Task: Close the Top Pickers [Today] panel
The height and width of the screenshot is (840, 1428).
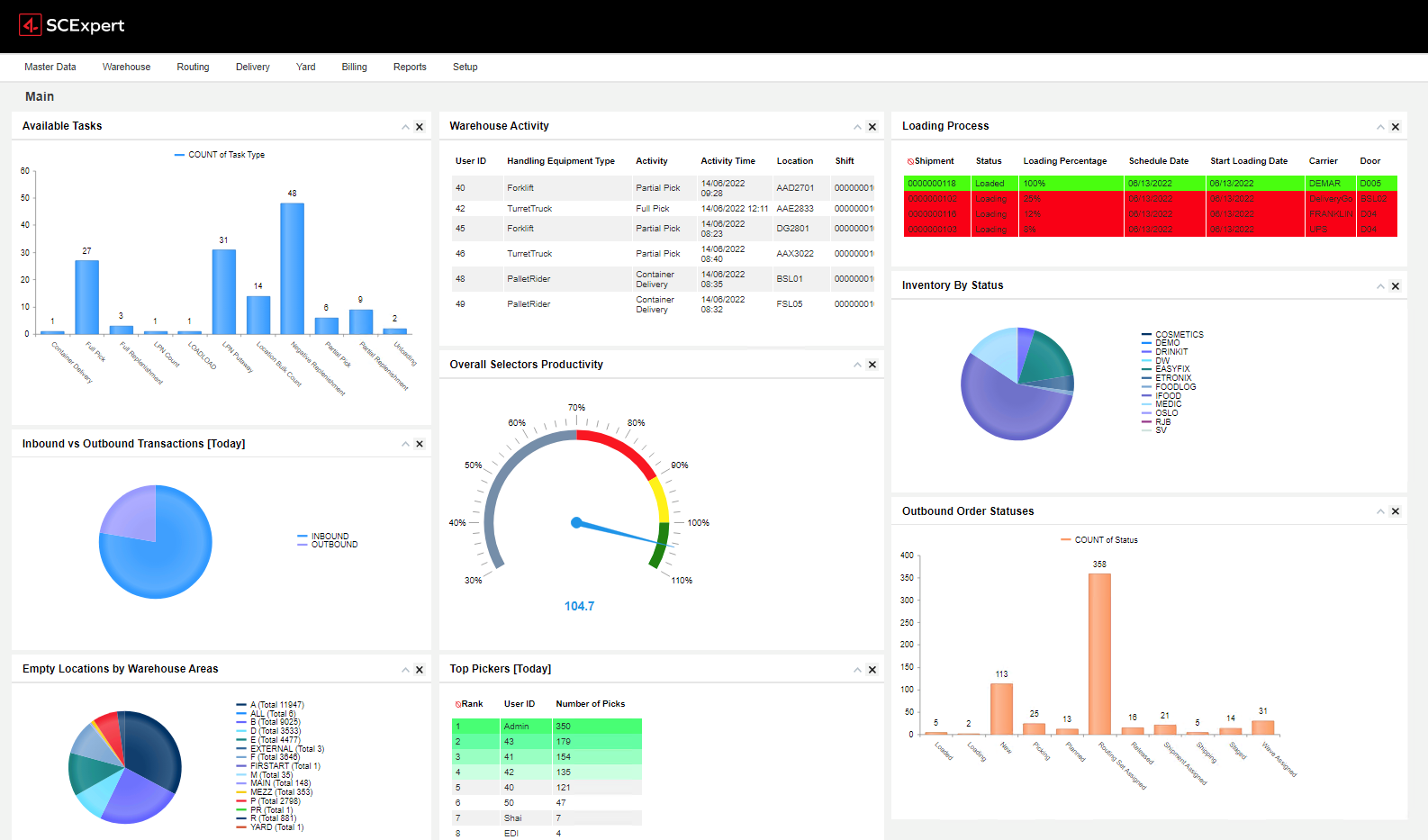Action: [x=872, y=670]
